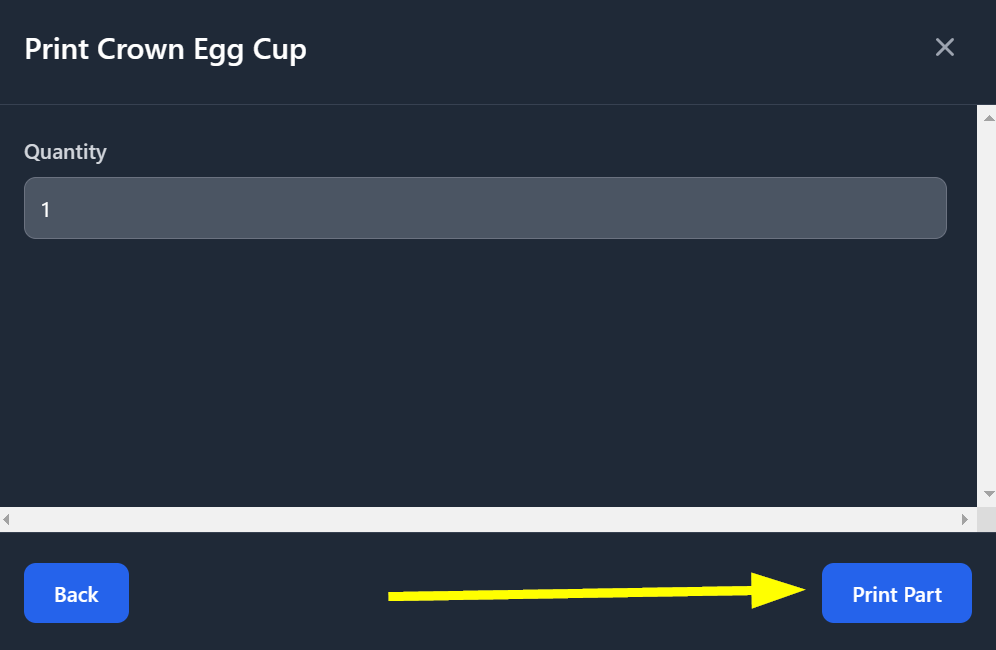The height and width of the screenshot is (650, 996).
Task: Click the Quantity label text
Action: click(65, 152)
